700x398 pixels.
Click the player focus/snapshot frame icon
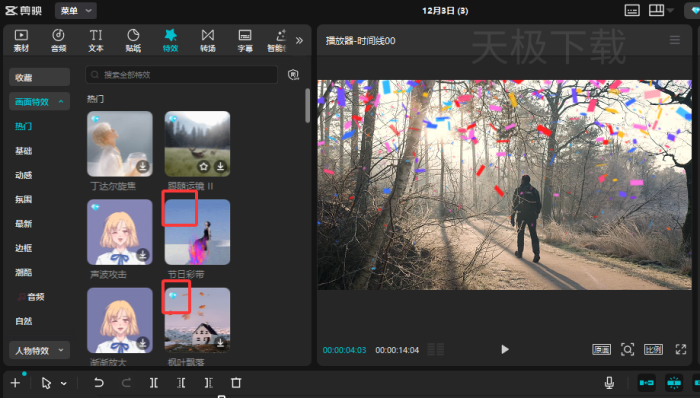627,349
